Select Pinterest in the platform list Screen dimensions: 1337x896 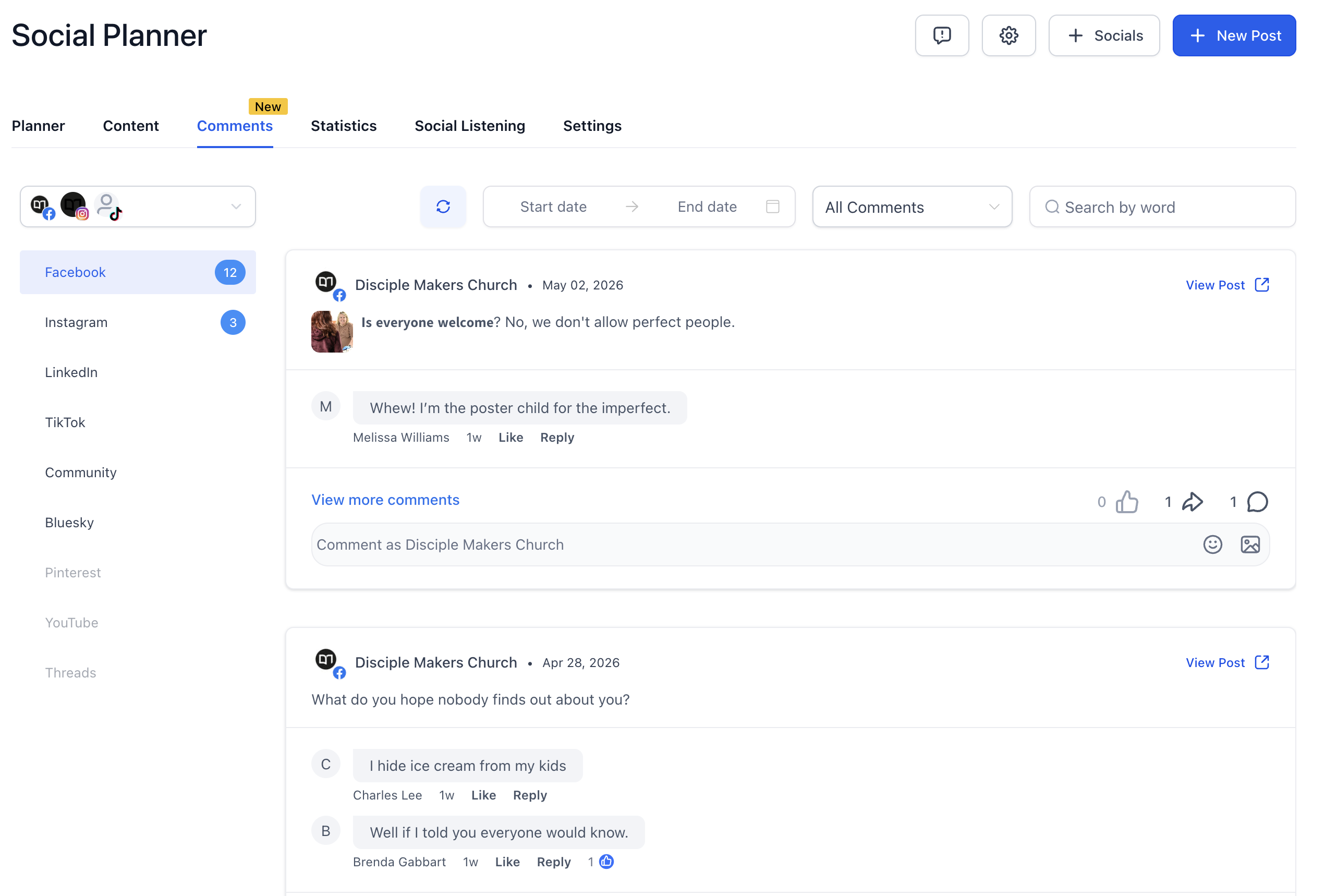coord(138,573)
